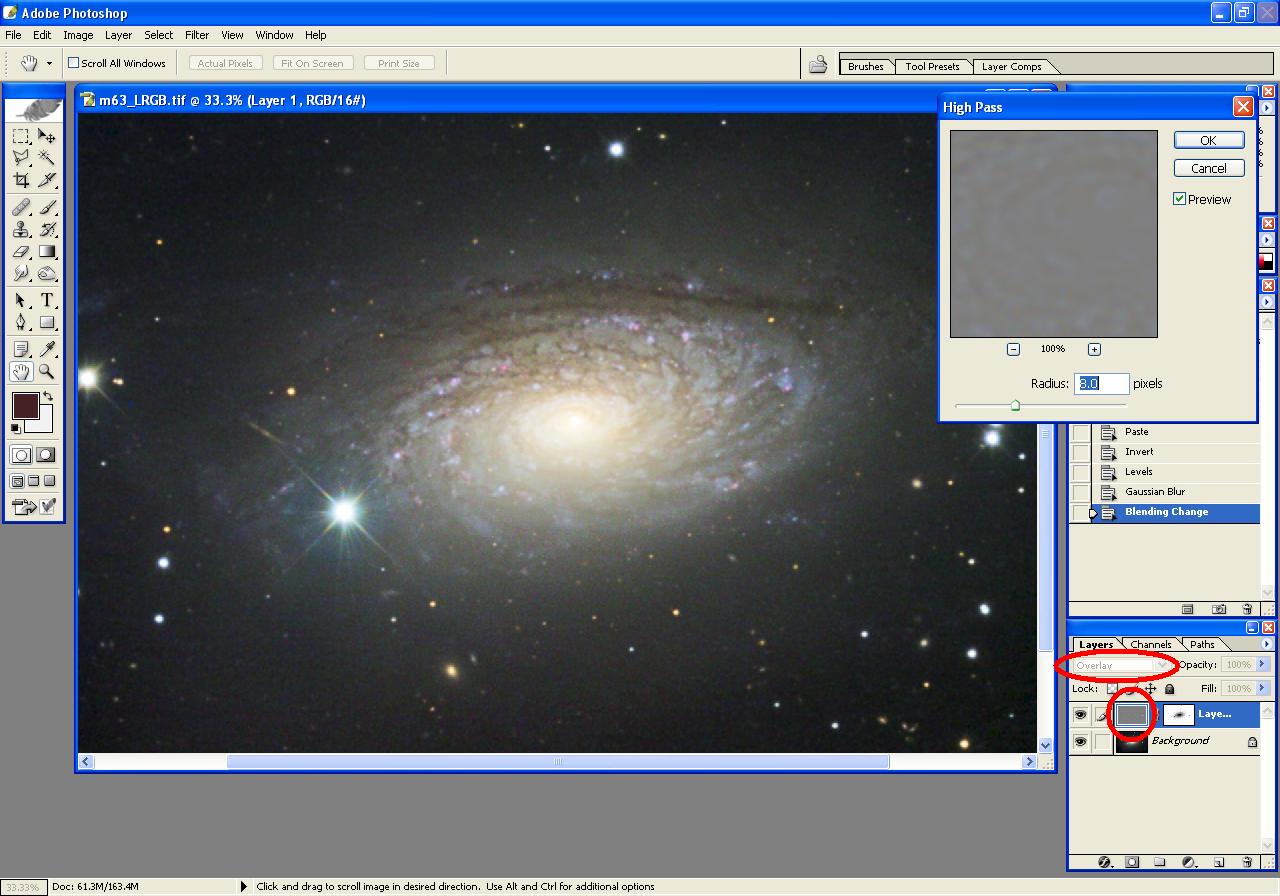Open the Hand tool preset picker

[x=49, y=63]
